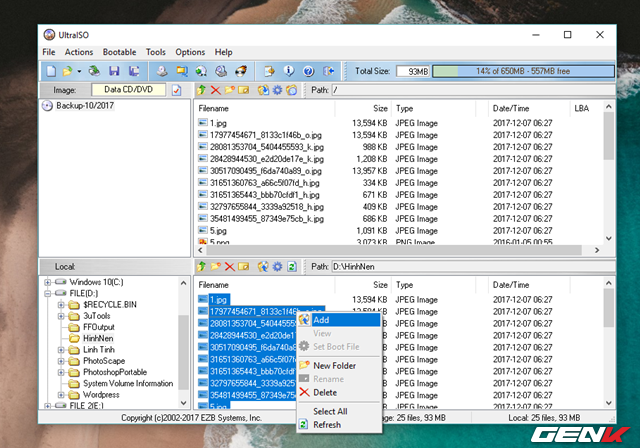Click red X Delete in image pane toolbar

coord(216,90)
